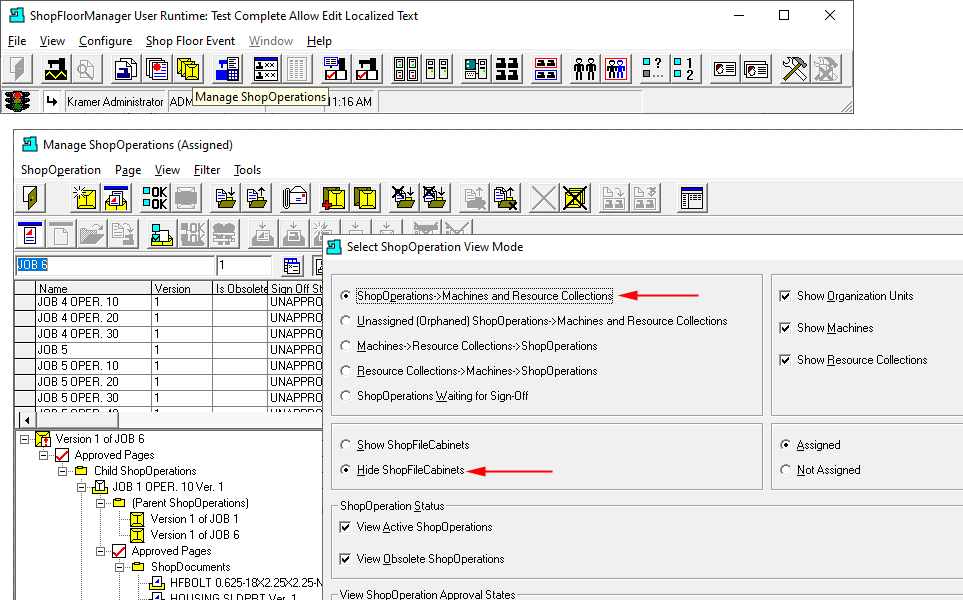Screen dimensions: 963x600
Task: Collapse Approved Pages directly under root node
Action: click(44, 455)
